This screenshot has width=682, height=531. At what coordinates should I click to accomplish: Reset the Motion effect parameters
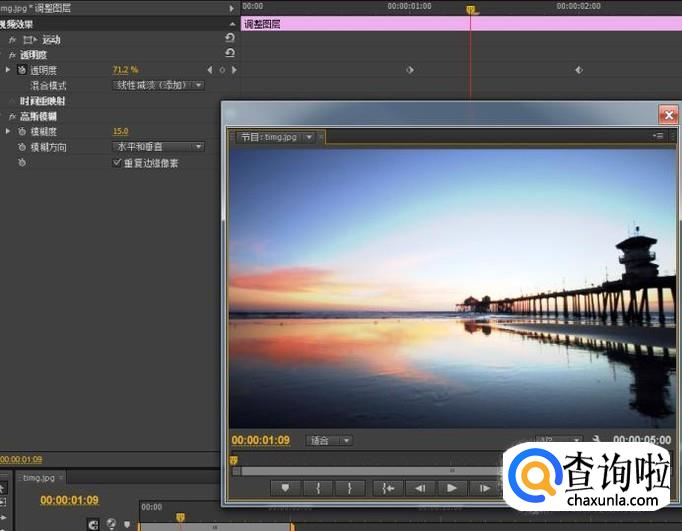tap(230, 38)
